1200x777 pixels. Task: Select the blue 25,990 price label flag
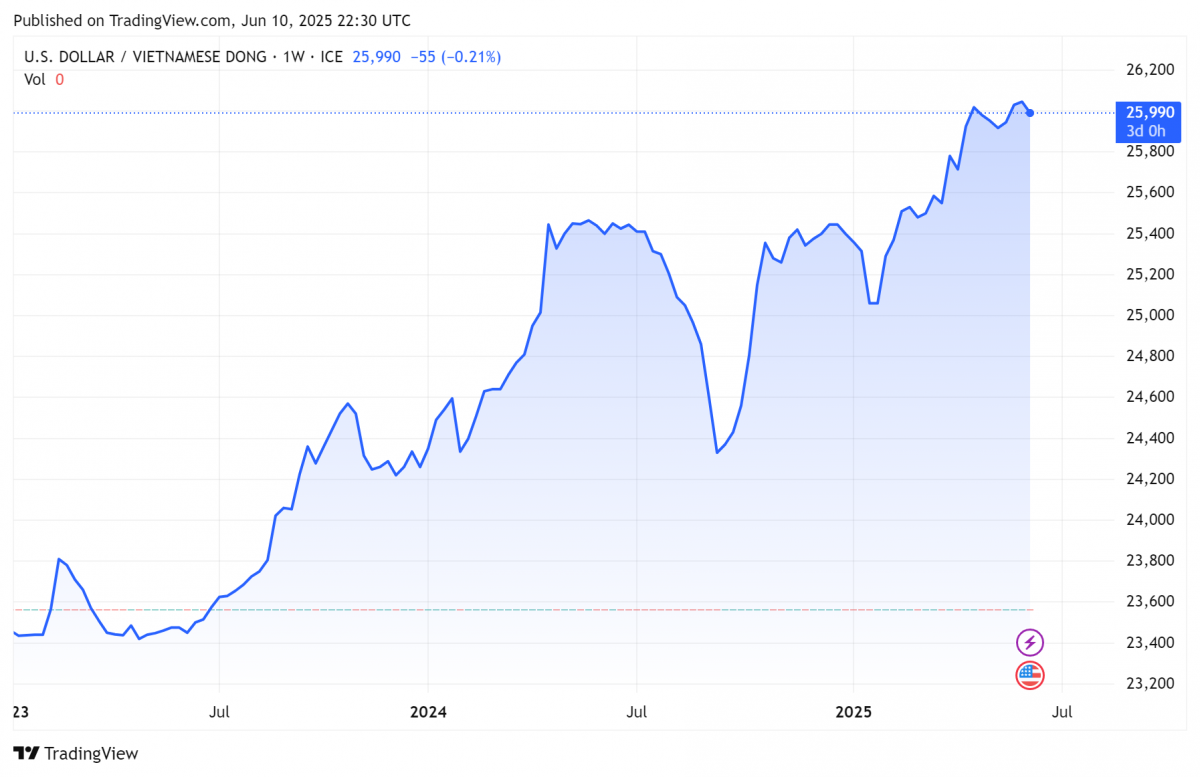click(1148, 113)
